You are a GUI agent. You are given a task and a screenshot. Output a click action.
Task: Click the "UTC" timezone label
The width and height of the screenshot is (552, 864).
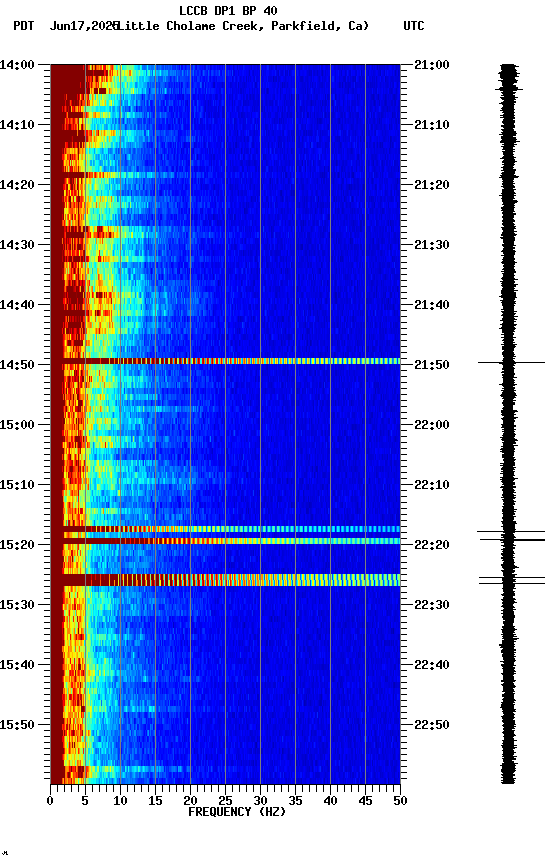pos(414,26)
